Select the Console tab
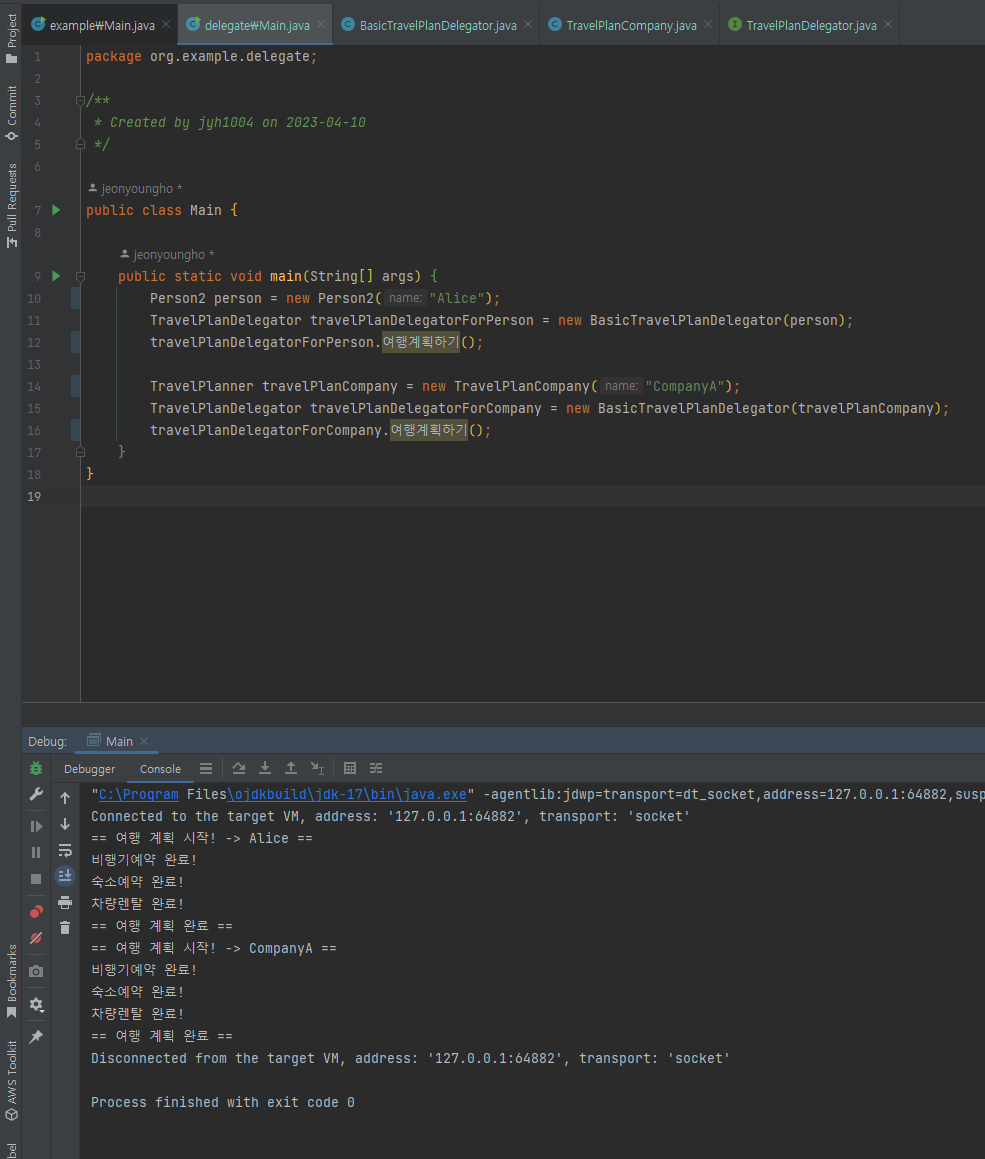 [160, 769]
